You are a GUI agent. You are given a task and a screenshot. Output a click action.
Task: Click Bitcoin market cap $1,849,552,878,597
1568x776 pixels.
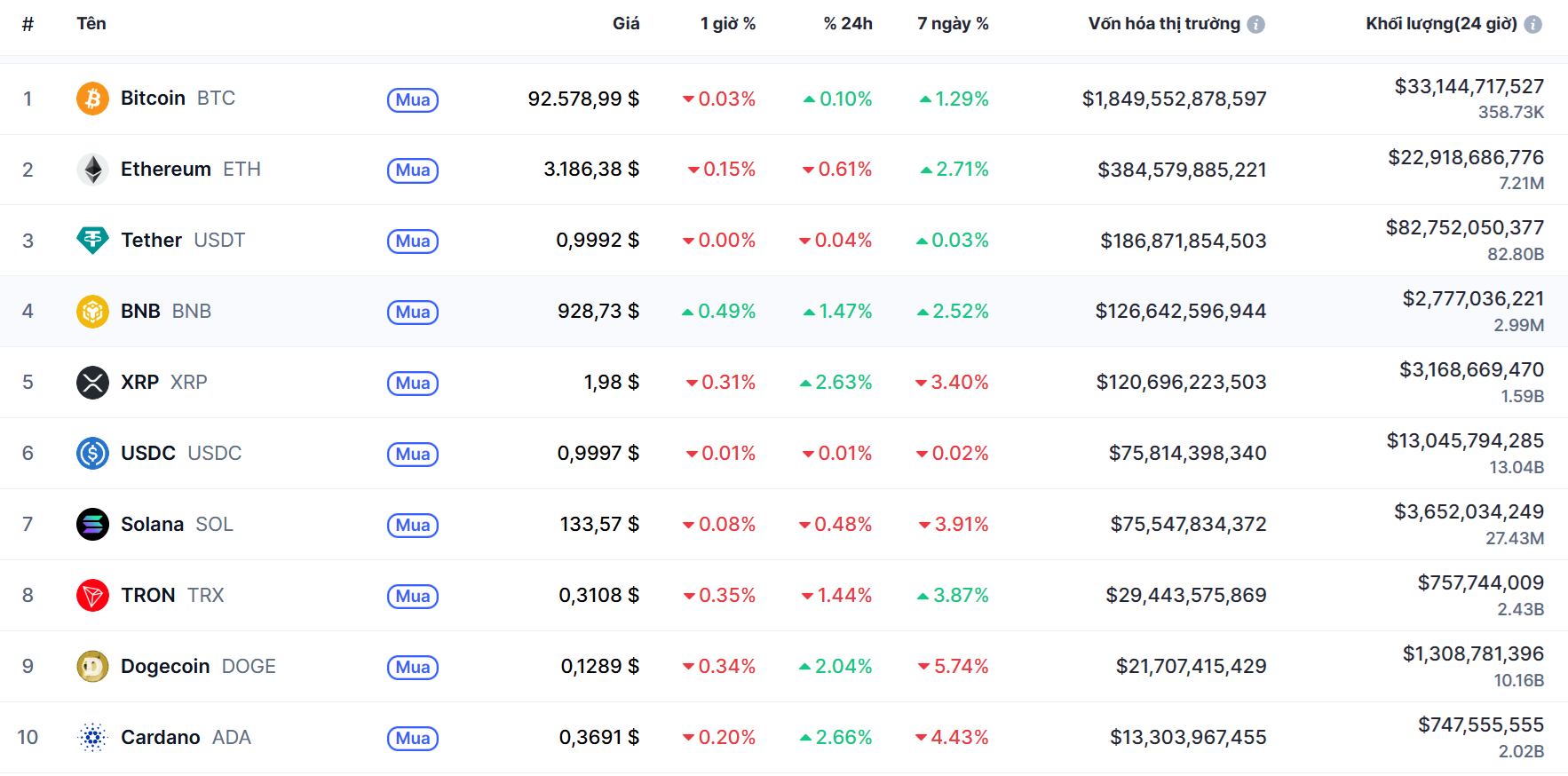tap(1174, 99)
